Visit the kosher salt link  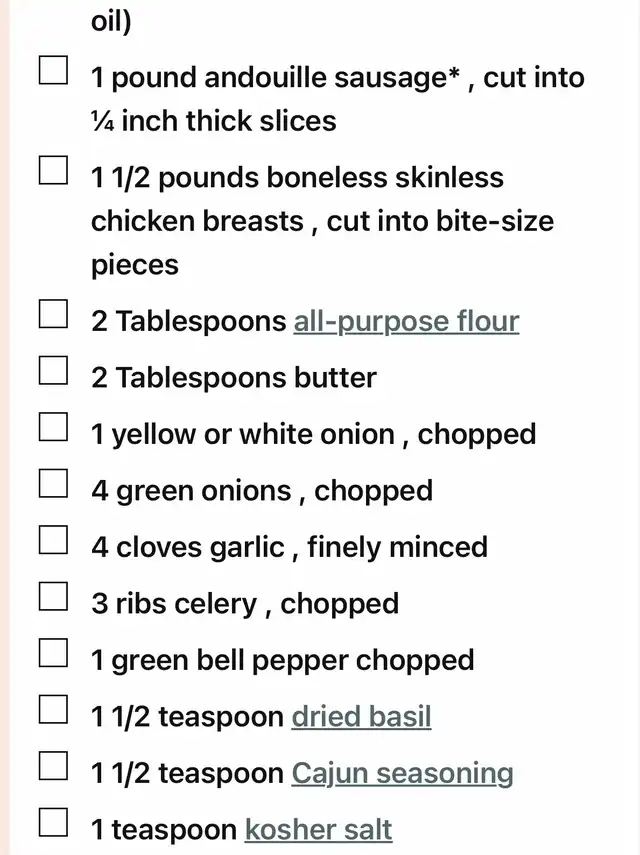pos(318,830)
